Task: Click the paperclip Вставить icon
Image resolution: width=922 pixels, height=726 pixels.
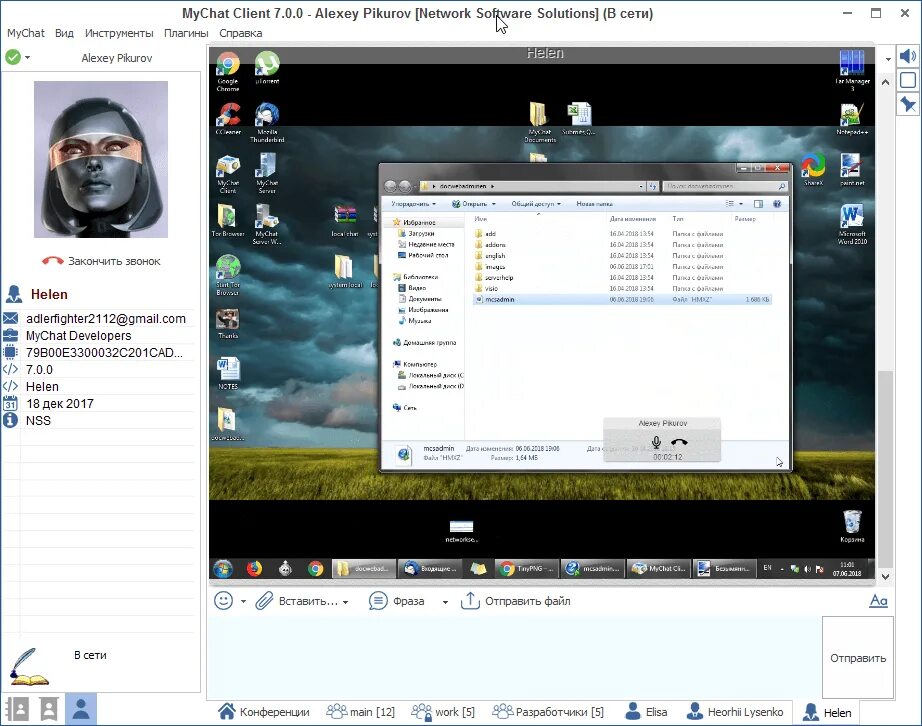Action: coord(264,601)
